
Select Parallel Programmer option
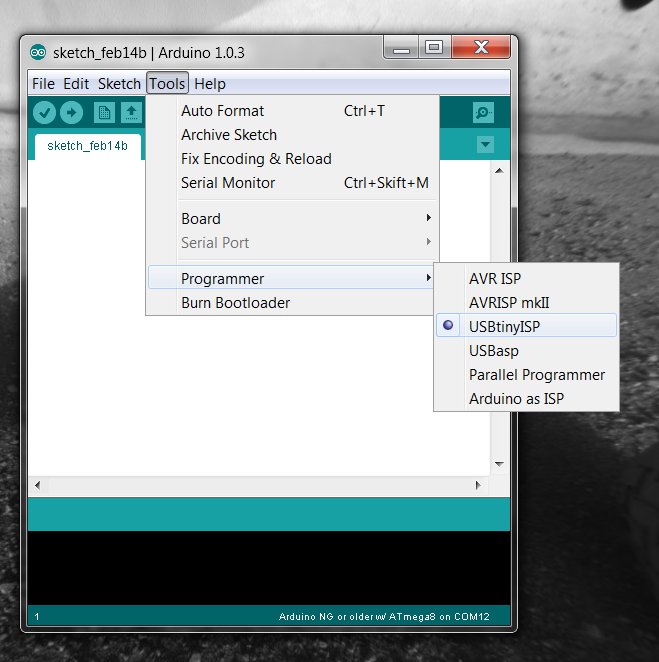[x=526, y=374]
